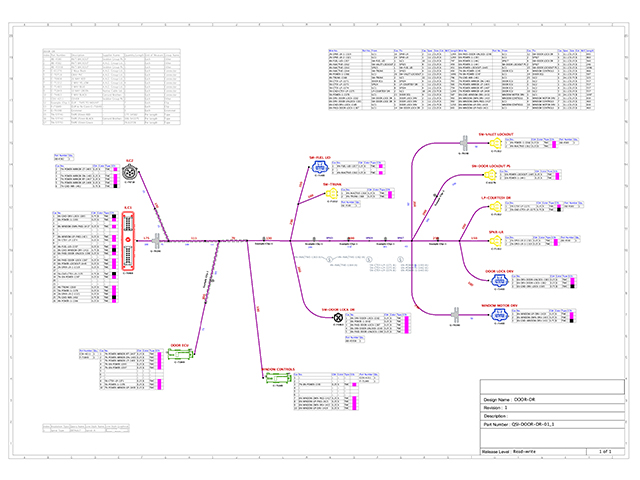Select the ILC2 round connector symbol
Screen dimensions: 640x480
click(130, 174)
